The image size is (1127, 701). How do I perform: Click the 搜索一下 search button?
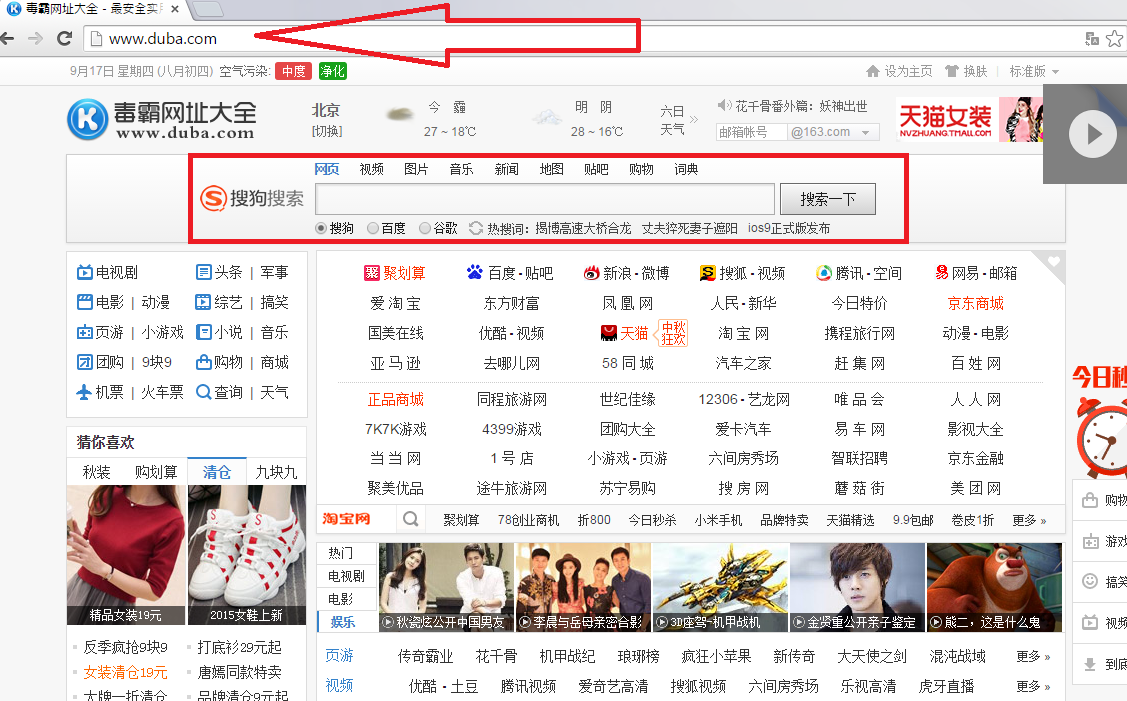click(828, 199)
